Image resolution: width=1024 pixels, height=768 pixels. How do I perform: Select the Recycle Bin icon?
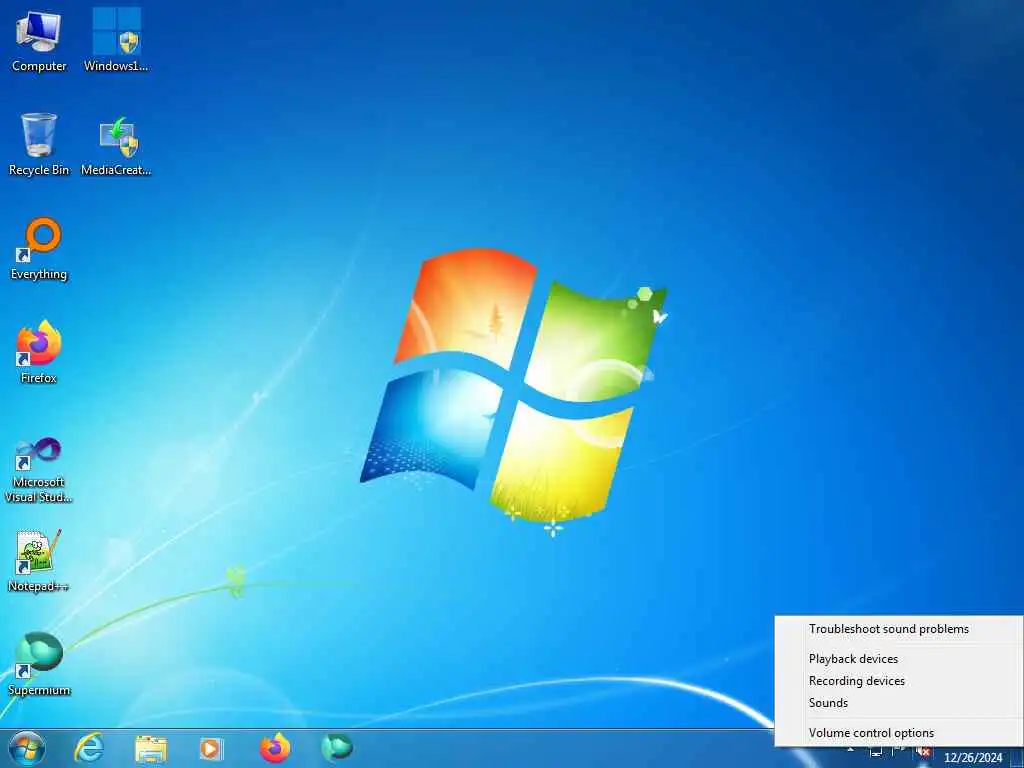point(39,145)
